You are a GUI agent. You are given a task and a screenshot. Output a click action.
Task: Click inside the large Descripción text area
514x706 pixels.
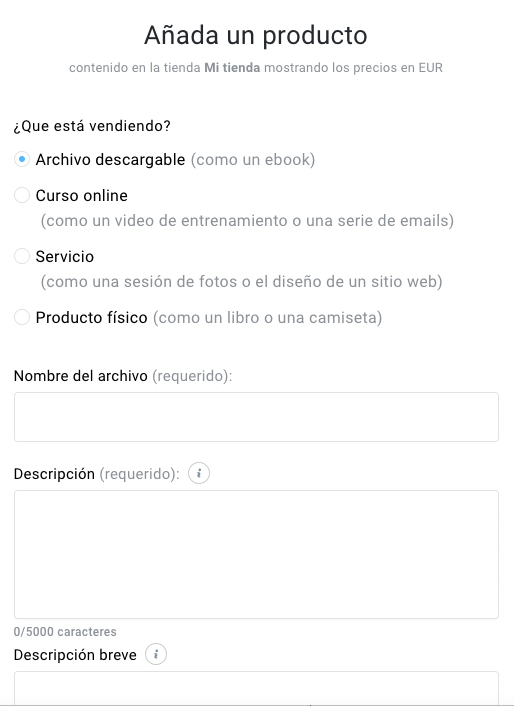(256, 554)
